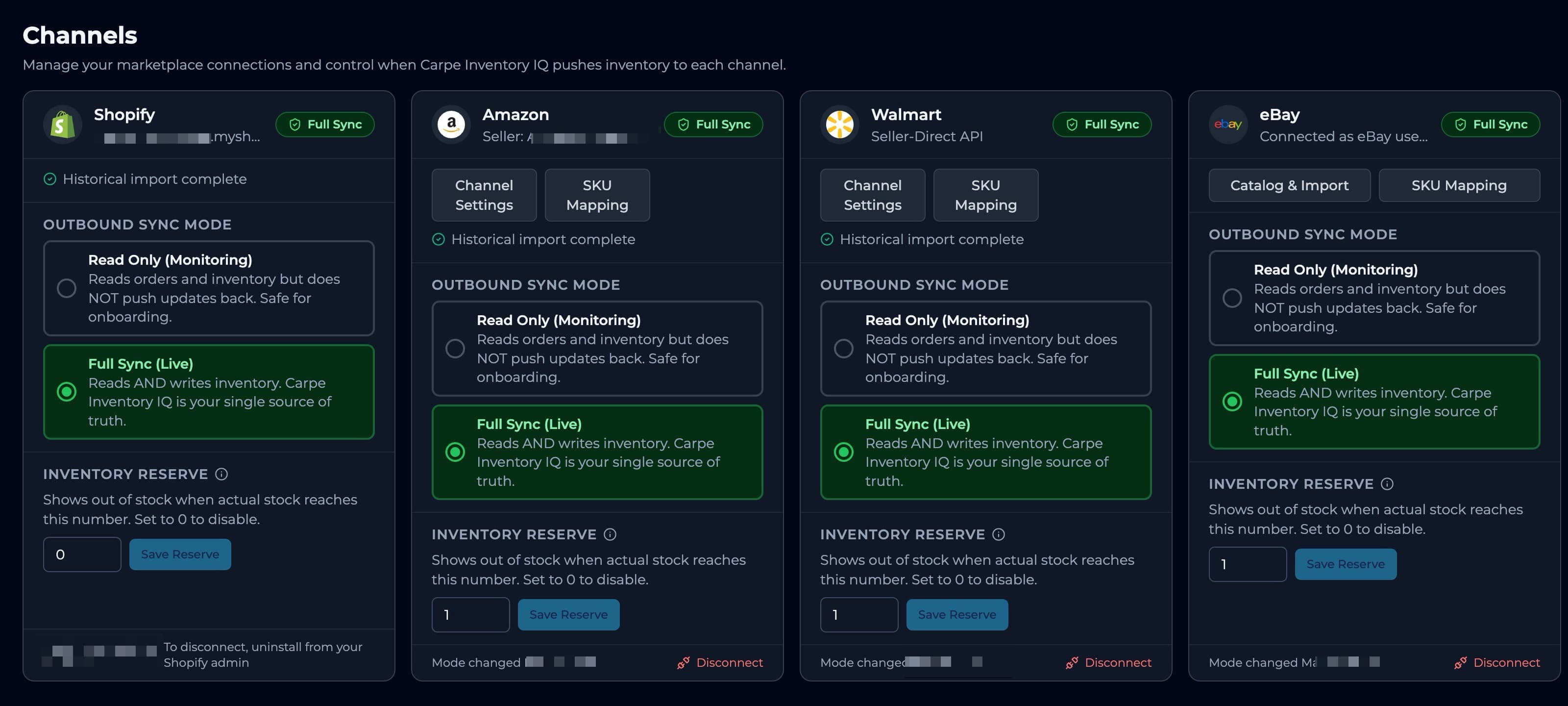Save Reserve for Shopify channel
This screenshot has width=1568, height=706.
pos(179,555)
